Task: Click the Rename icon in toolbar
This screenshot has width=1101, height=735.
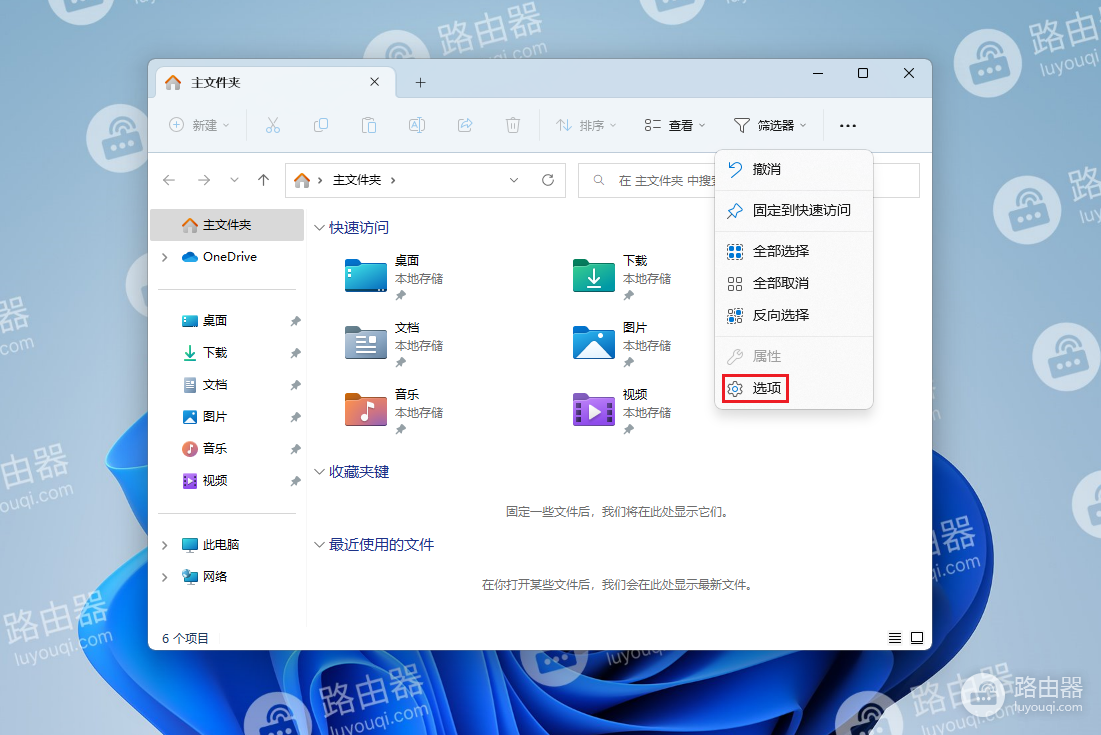Action: (x=417, y=125)
